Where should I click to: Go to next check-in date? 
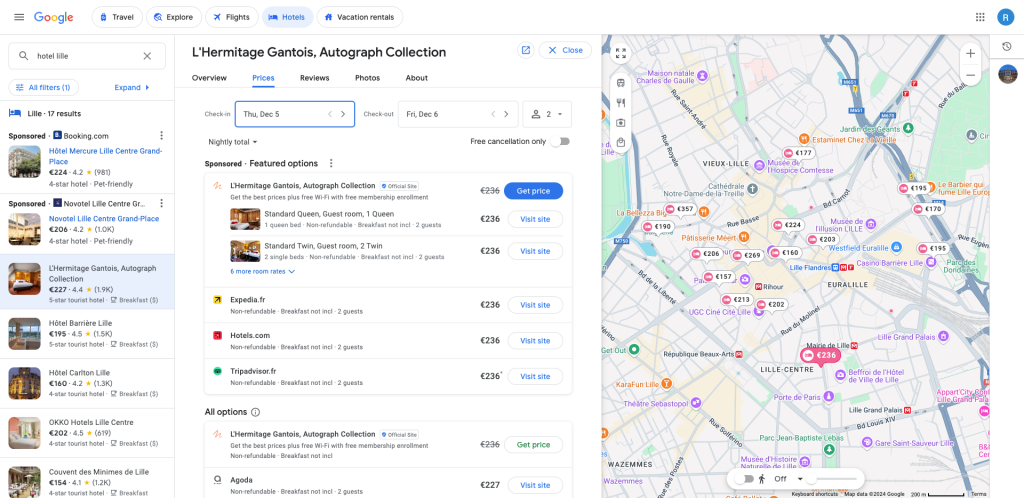click(x=343, y=114)
